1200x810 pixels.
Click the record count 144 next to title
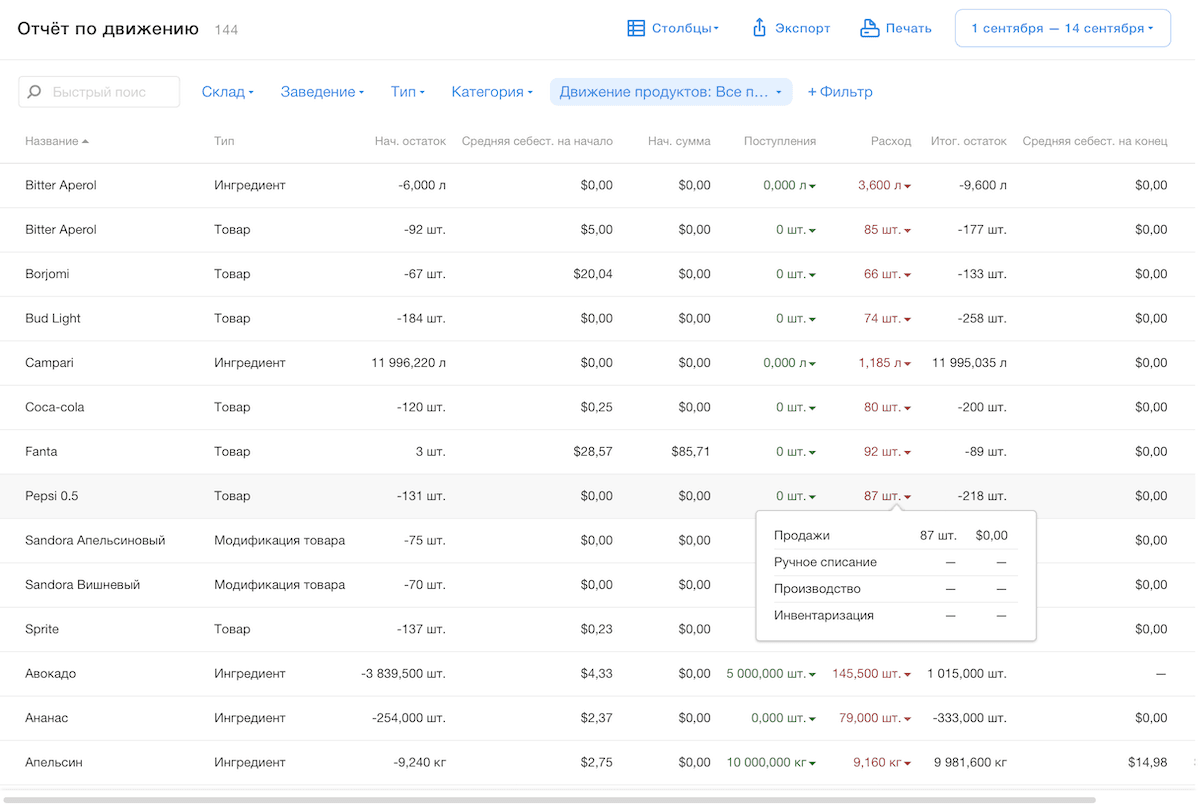pyautogui.click(x=226, y=30)
